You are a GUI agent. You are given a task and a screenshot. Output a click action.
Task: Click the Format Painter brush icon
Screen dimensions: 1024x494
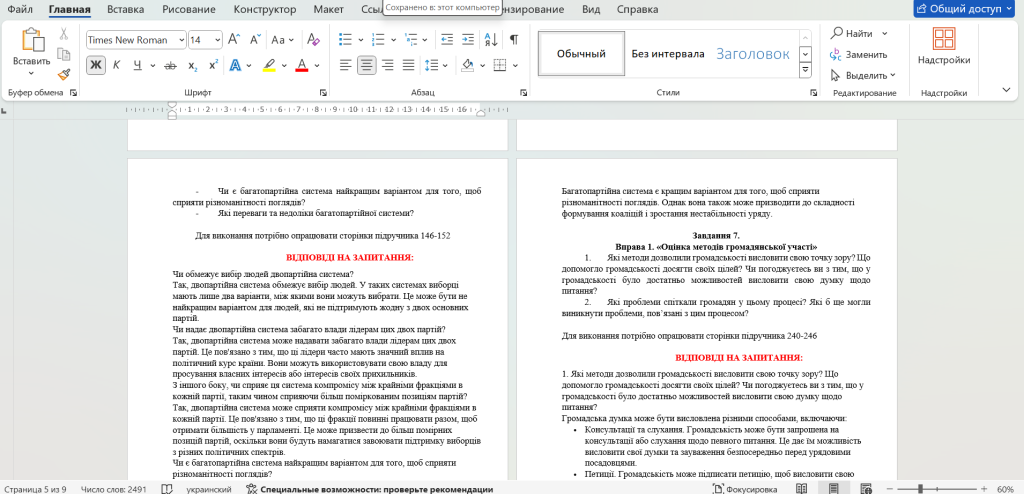pos(64,73)
